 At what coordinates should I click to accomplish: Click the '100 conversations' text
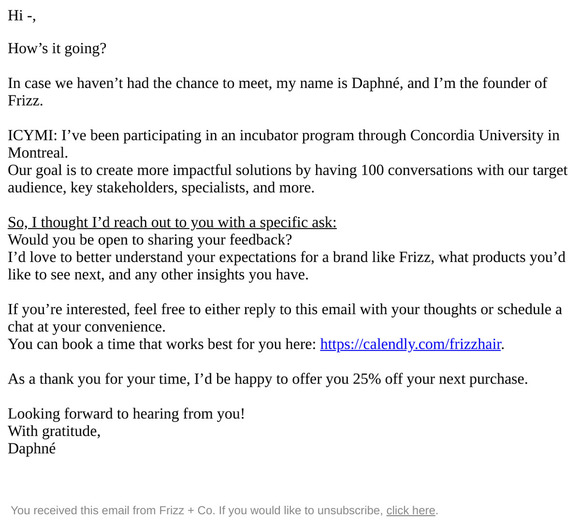click(x=417, y=170)
